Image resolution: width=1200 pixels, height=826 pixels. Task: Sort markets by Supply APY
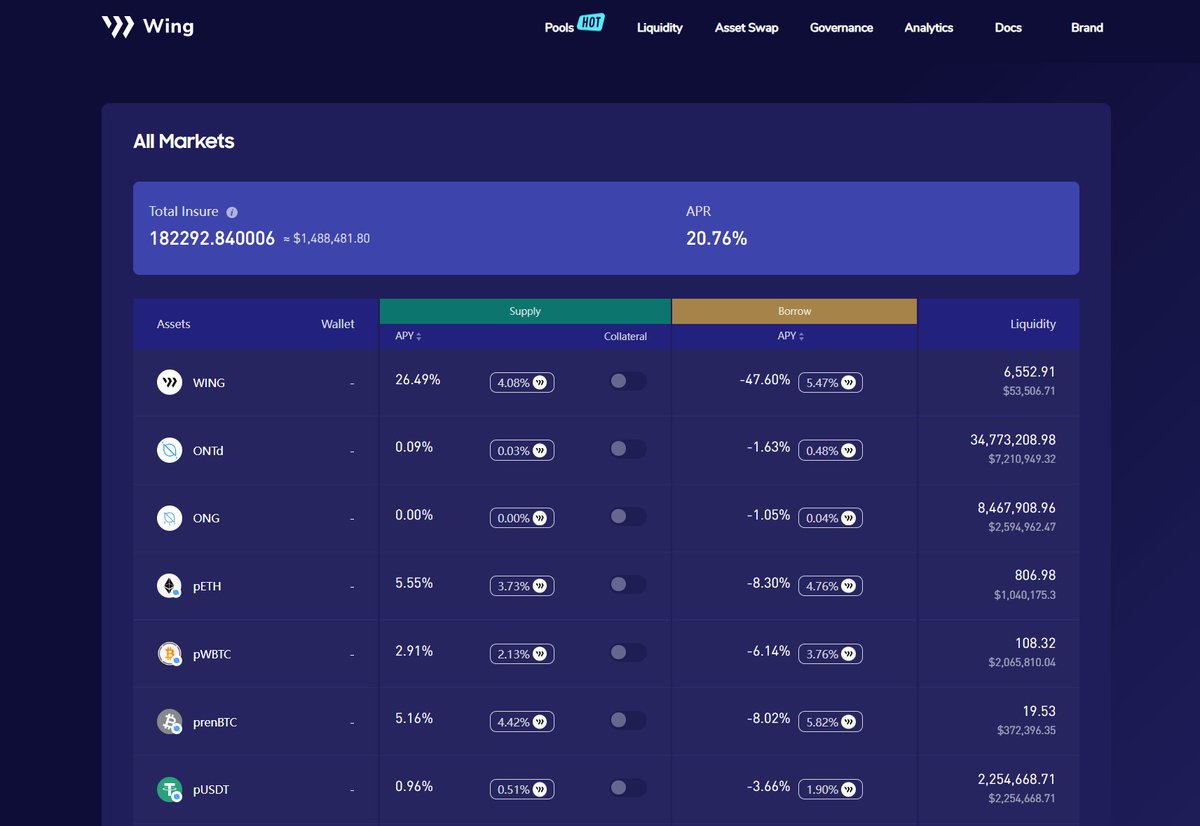(x=406, y=336)
